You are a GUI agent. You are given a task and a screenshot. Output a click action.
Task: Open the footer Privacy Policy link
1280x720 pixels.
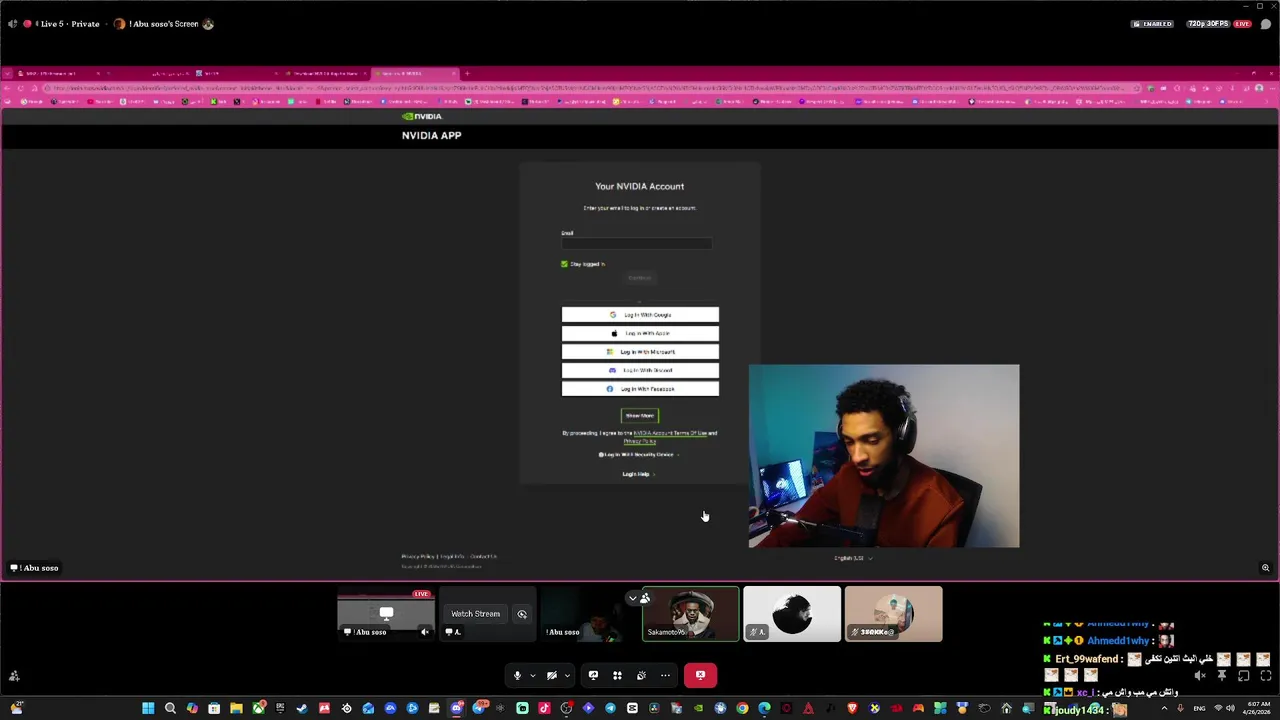417,556
